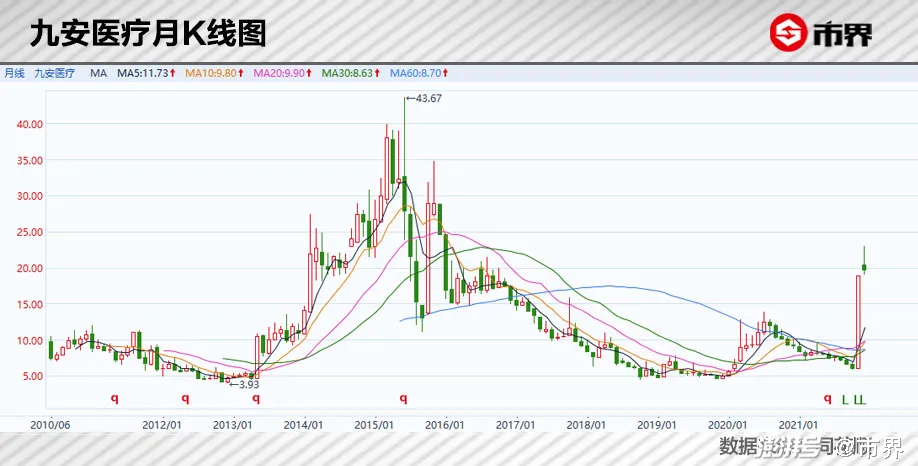Viewport: 918px width, 466px height.
Task: Open the 月线 period selector
Action: tap(14, 74)
